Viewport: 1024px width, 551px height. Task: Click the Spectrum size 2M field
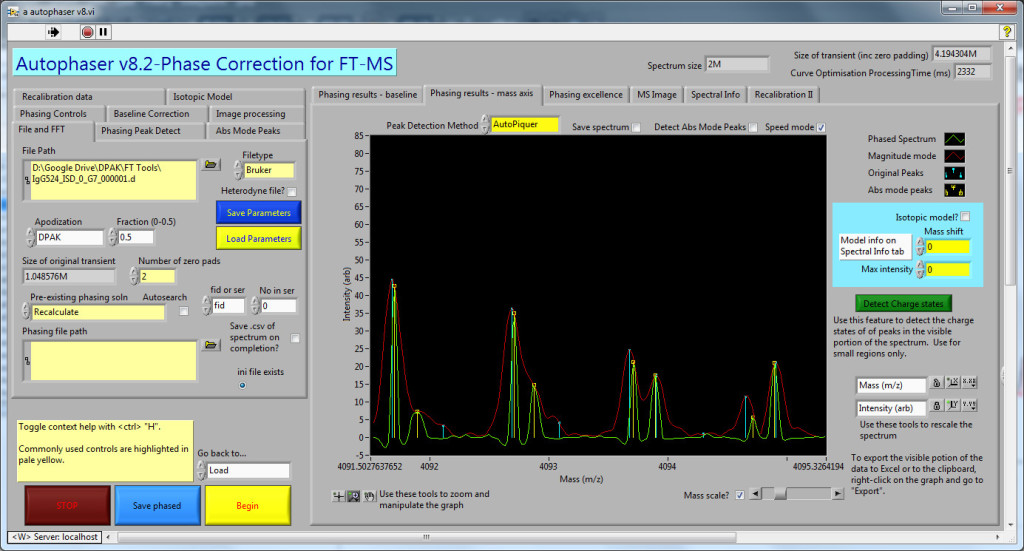(x=737, y=65)
